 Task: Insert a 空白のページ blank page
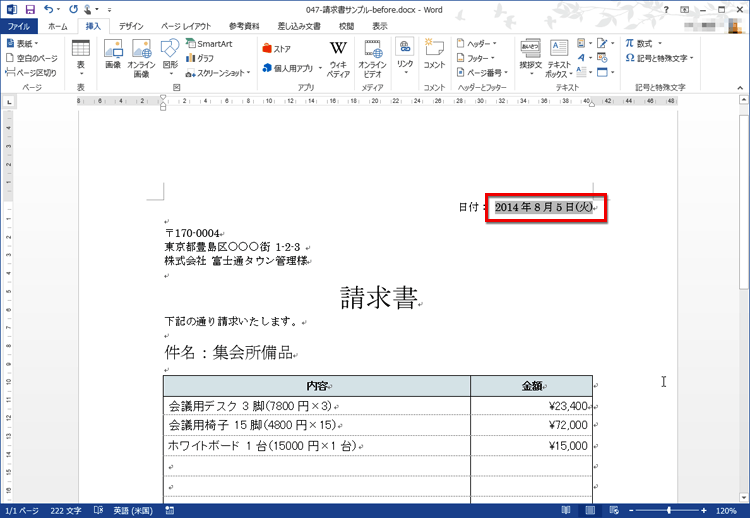(x=32, y=58)
